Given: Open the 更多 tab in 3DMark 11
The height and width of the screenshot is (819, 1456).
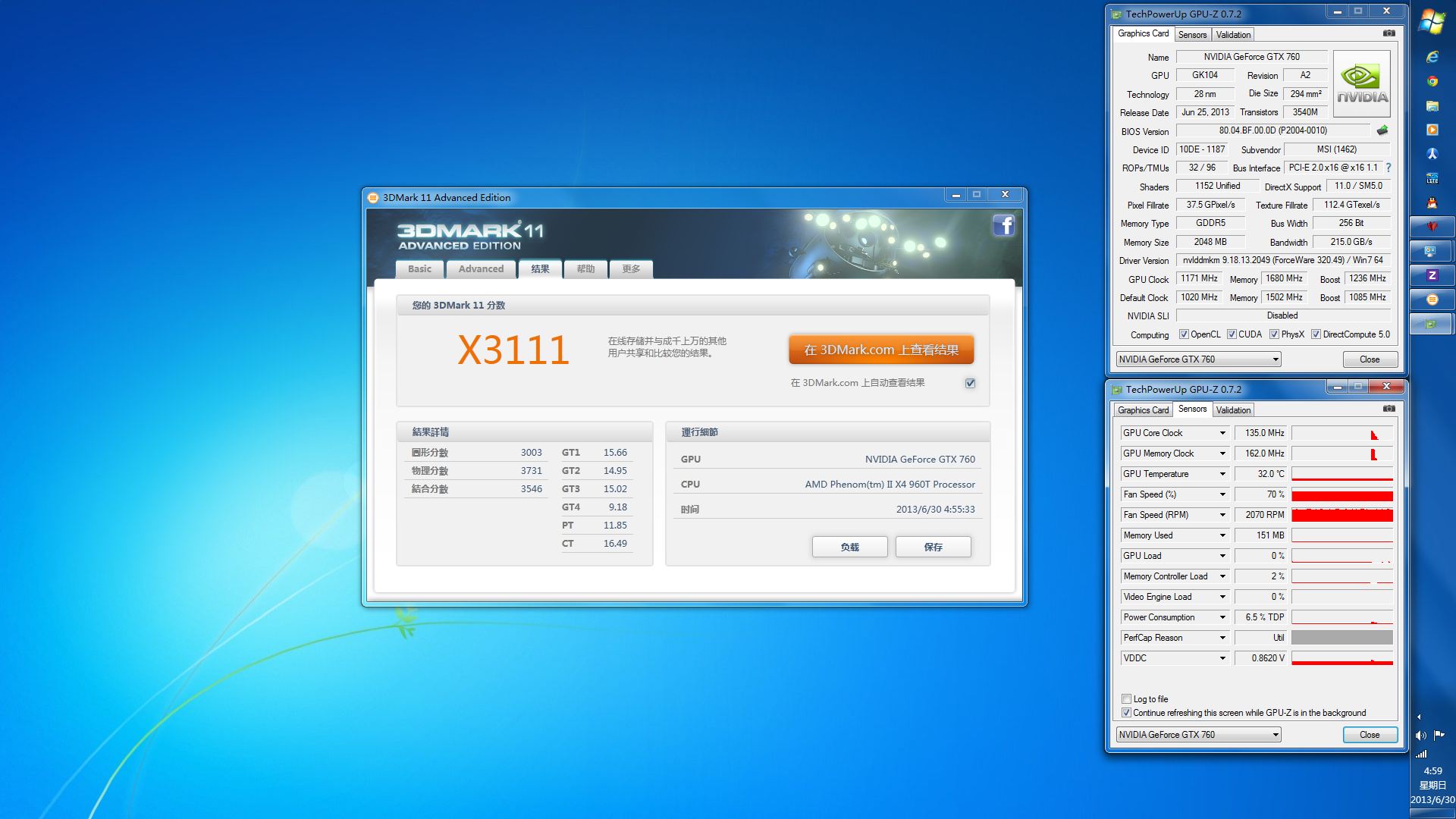Looking at the screenshot, I should 631,269.
